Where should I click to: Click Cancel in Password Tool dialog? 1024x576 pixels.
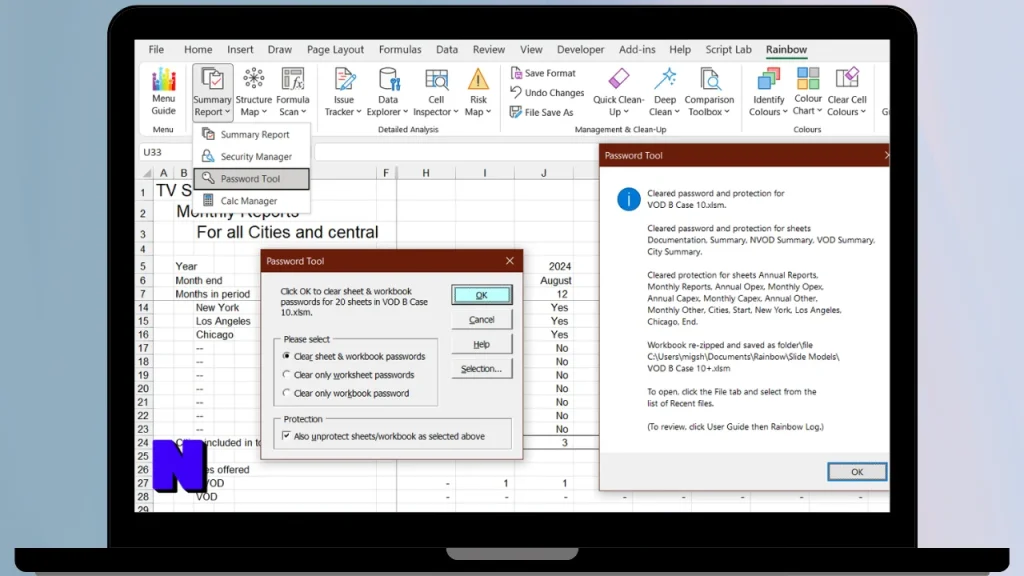(x=481, y=319)
